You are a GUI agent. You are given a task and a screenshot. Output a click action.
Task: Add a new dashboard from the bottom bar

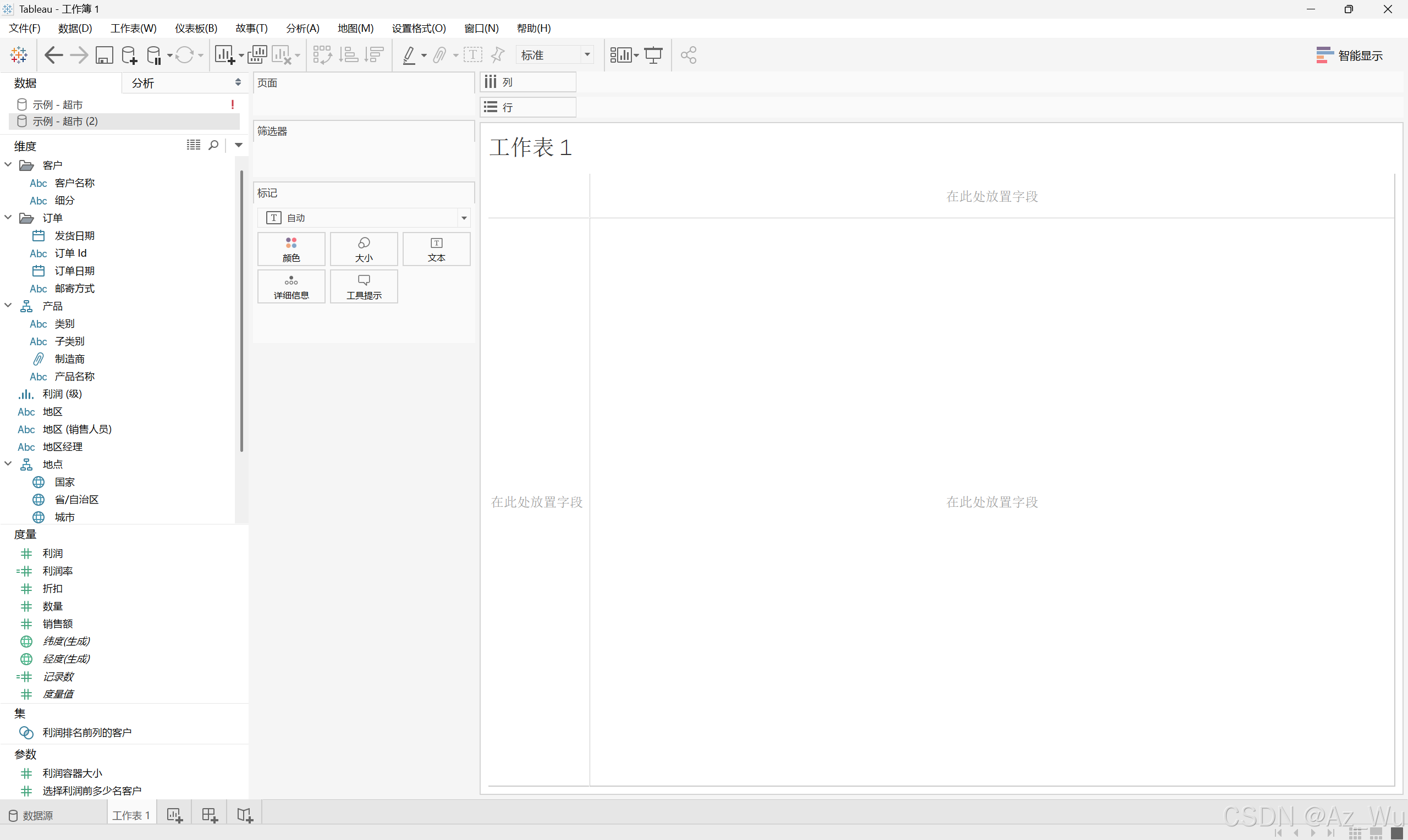tap(210, 815)
